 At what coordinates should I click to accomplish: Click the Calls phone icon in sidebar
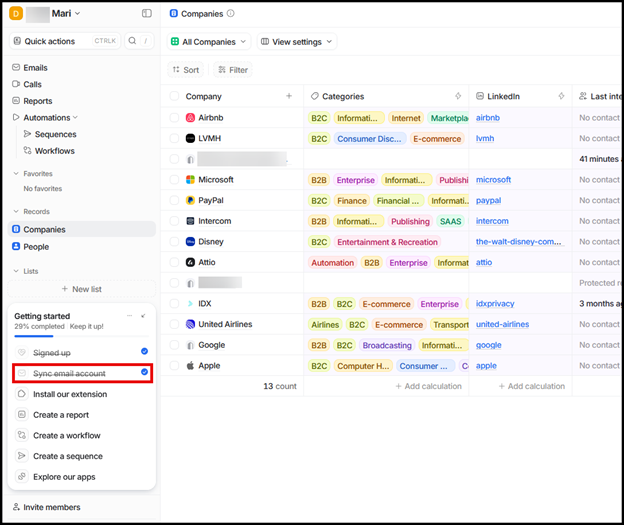pyautogui.click(x=16, y=85)
